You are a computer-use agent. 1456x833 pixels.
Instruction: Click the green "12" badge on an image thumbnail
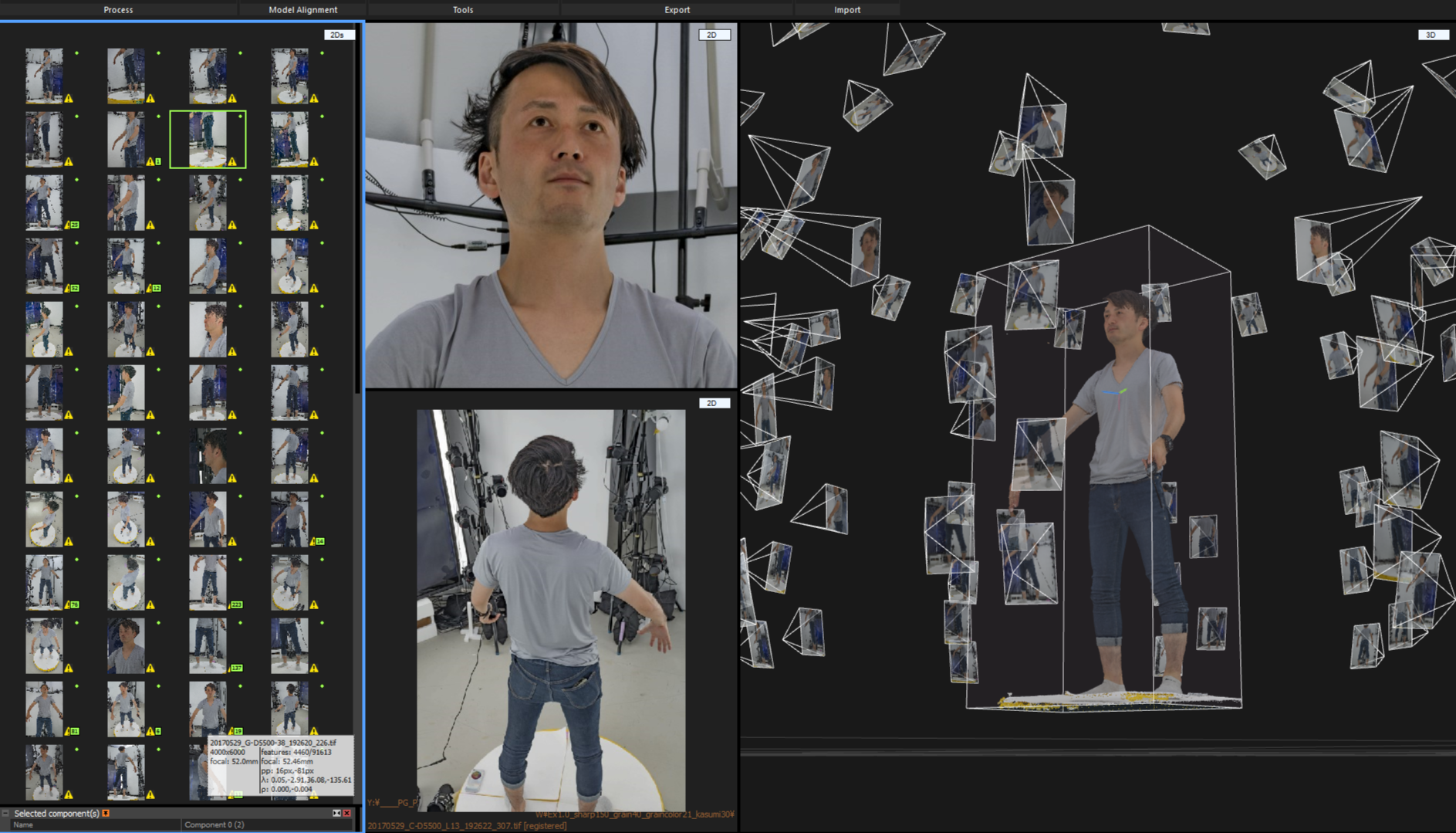pyautogui.click(x=157, y=288)
